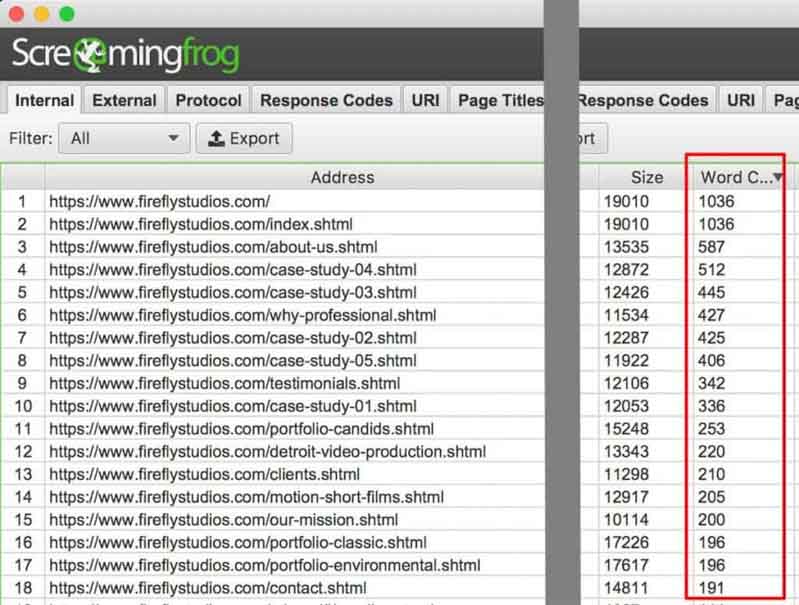The image size is (799, 605).
Task: Select the testimonials.shtml URL row
Action: coord(224,383)
